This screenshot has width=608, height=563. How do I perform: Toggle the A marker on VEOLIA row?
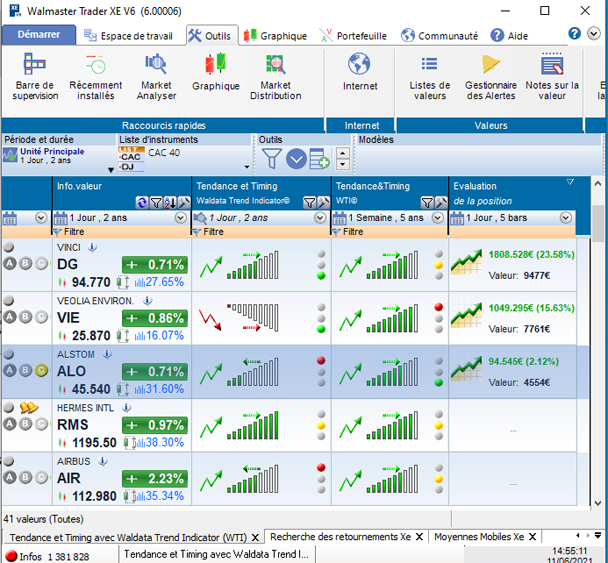pyautogui.click(x=10, y=317)
